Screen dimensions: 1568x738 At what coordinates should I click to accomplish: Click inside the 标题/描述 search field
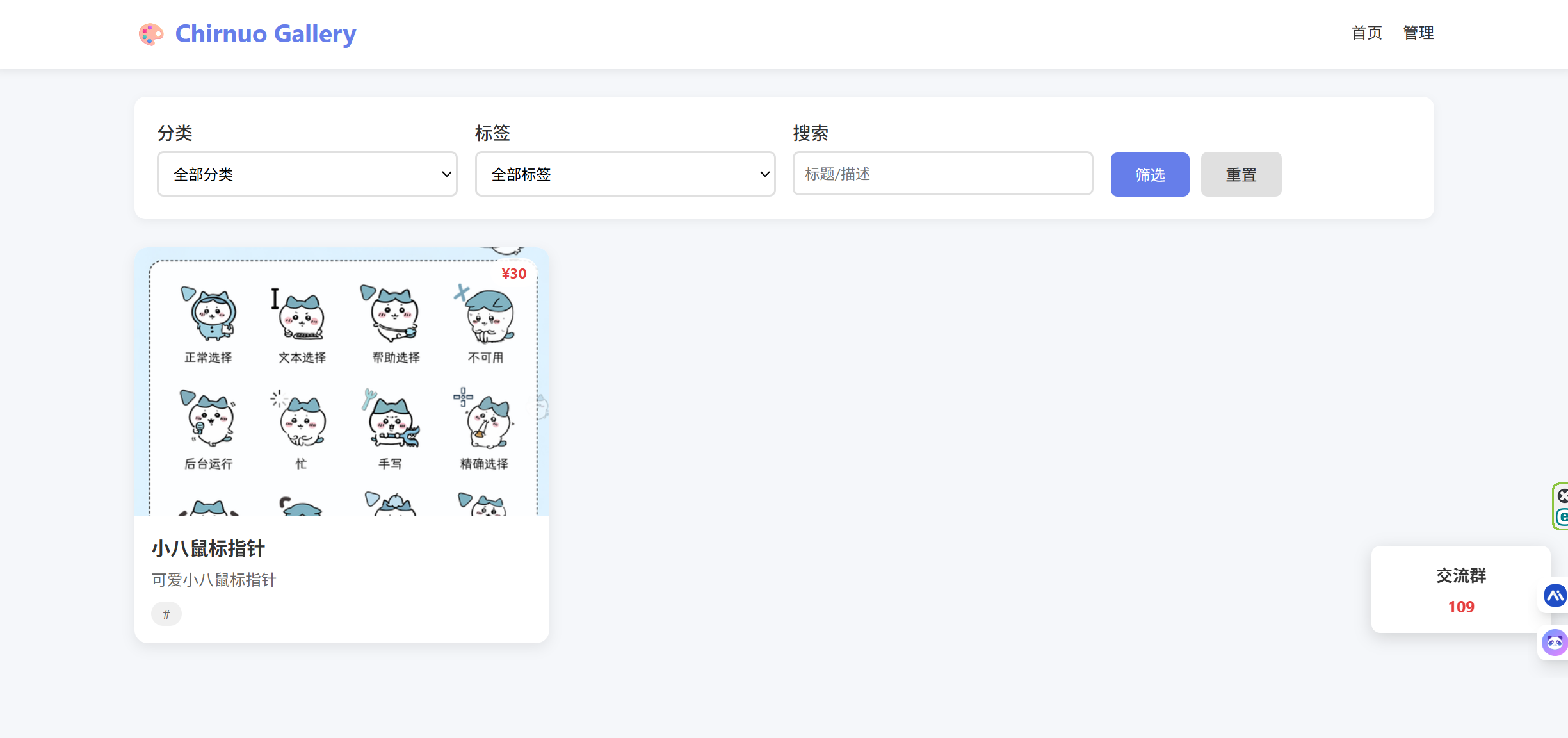coord(942,174)
